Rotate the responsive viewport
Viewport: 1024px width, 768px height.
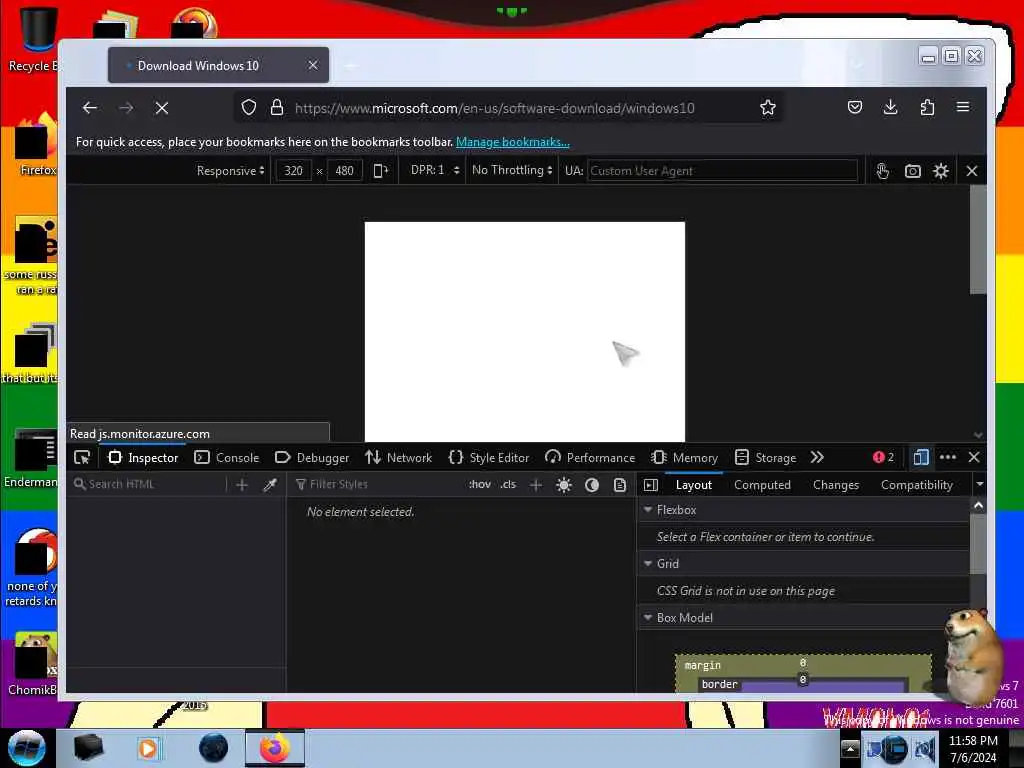(381, 170)
